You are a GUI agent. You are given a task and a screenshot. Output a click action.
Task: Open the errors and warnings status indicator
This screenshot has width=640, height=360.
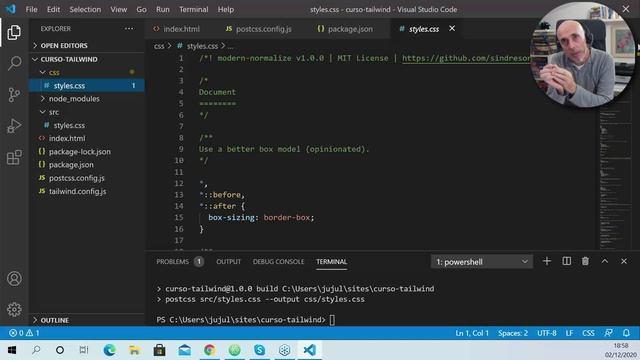pos(24,333)
